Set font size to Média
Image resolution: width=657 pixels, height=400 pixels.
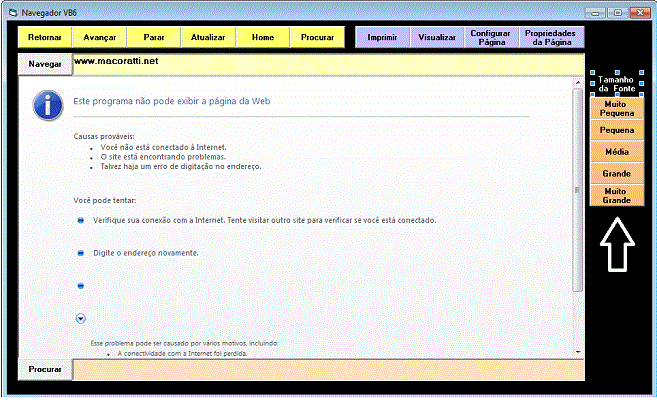pyautogui.click(x=617, y=152)
